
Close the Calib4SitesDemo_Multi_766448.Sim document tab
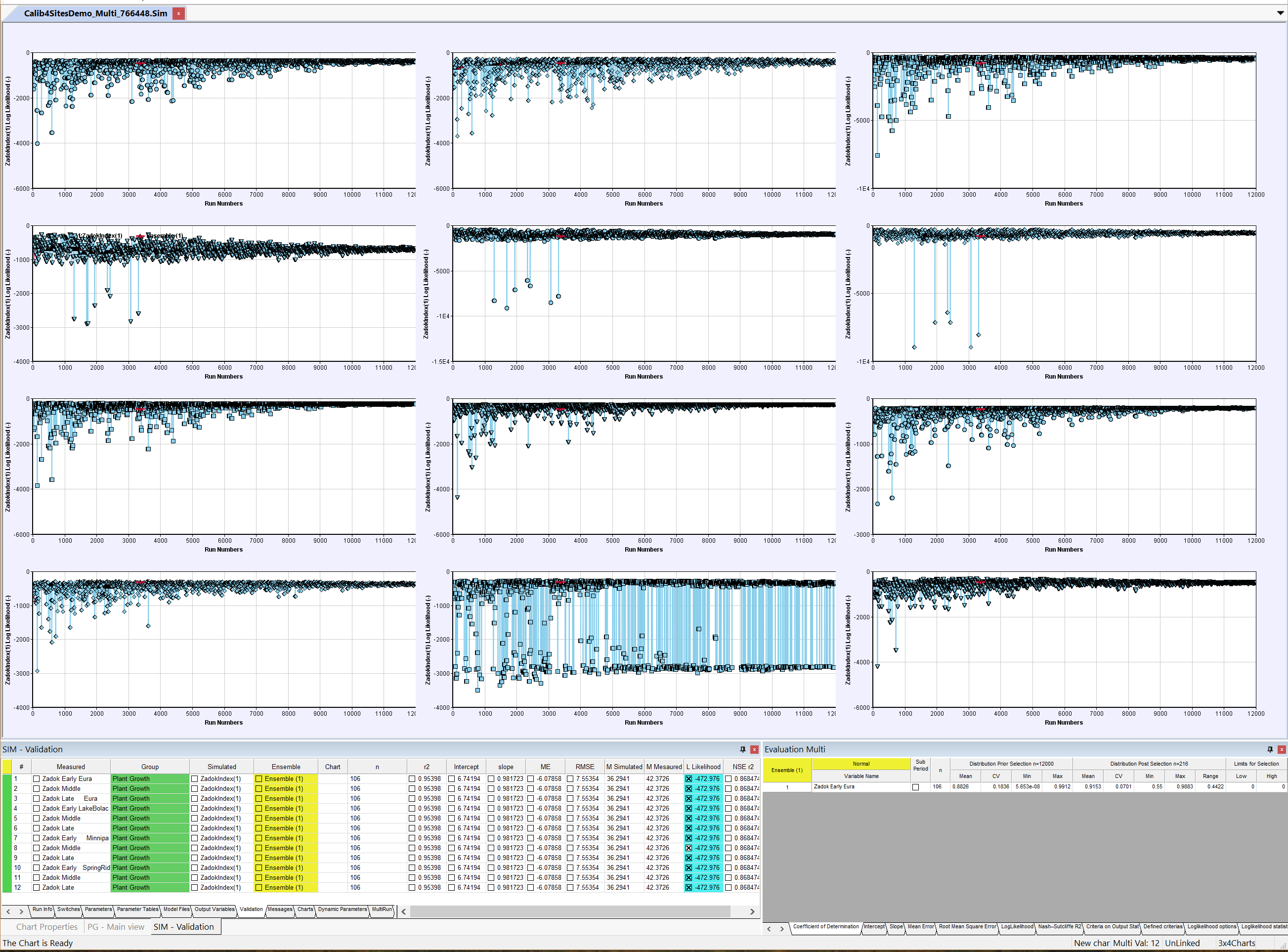point(178,13)
